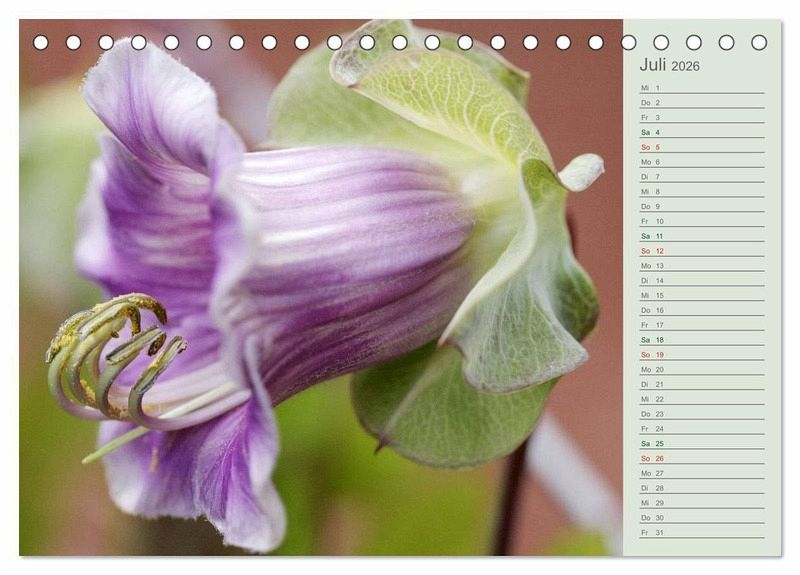Select the red "So 5" date entry
Image resolution: width=800 pixels, height=575 pixels.
click(702, 147)
